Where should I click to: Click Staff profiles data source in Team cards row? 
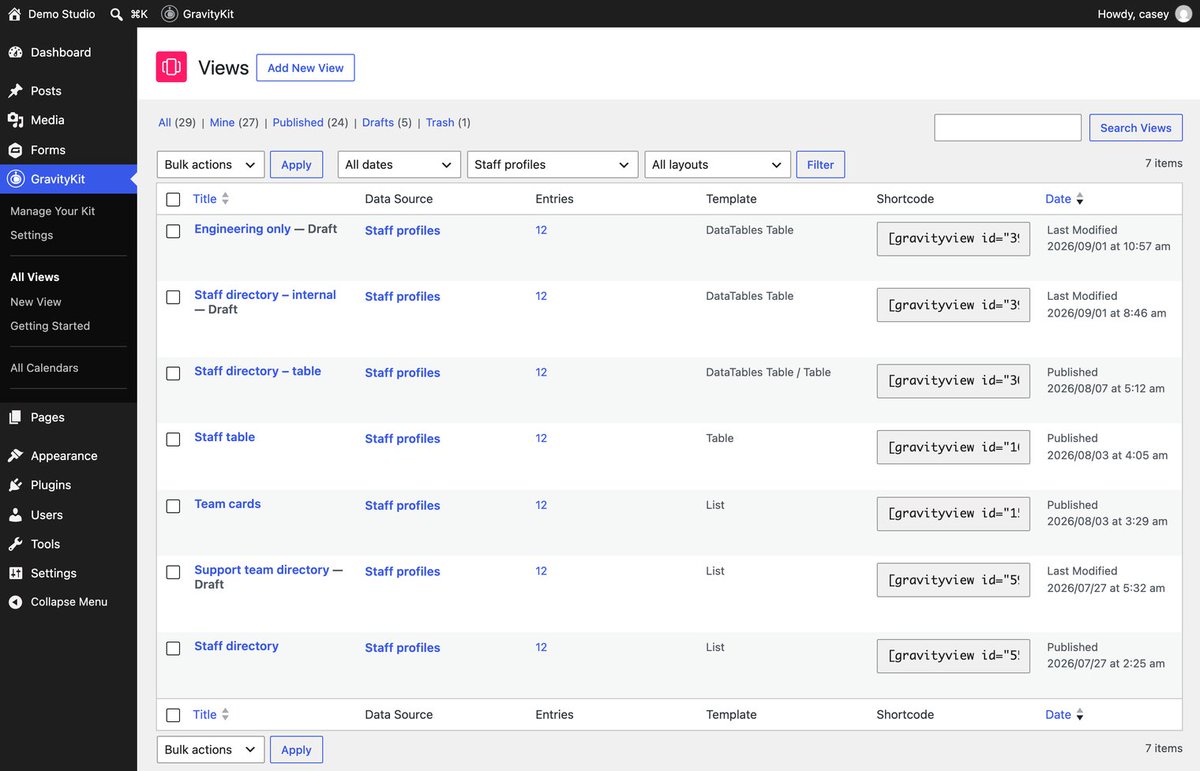point(403,506)
